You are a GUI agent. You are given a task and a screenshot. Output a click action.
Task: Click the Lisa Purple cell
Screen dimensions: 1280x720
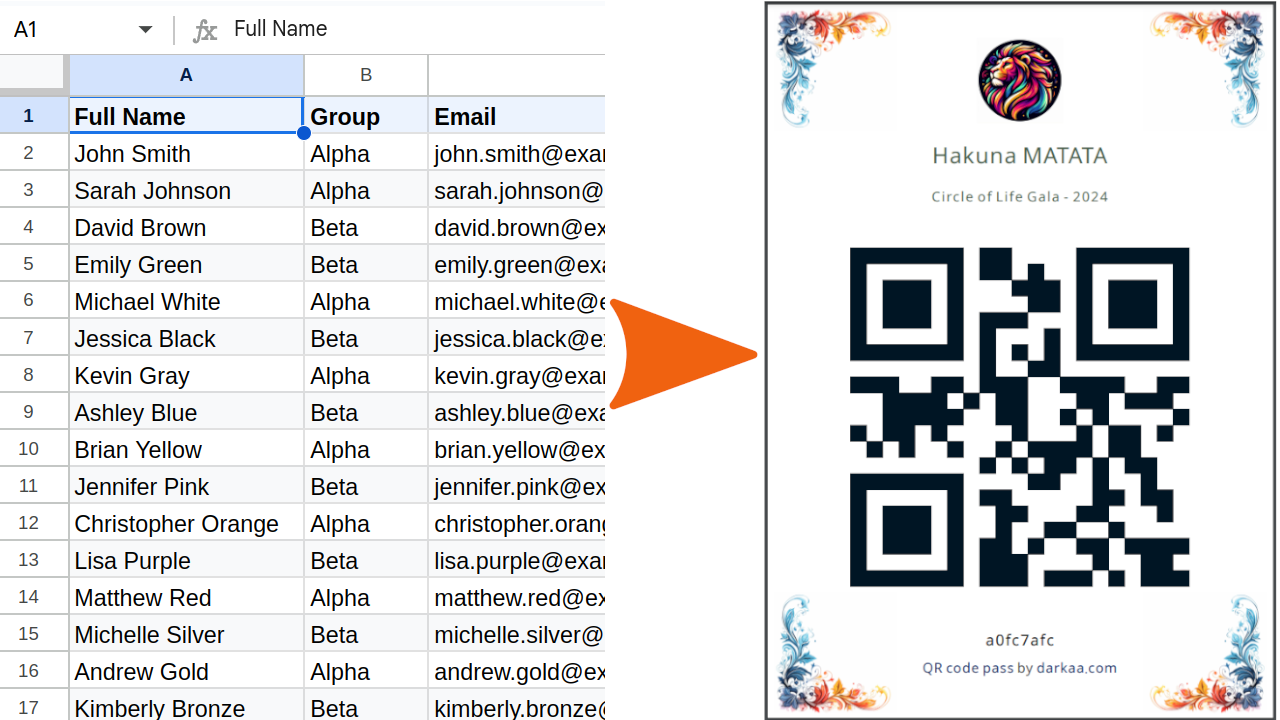186,560
